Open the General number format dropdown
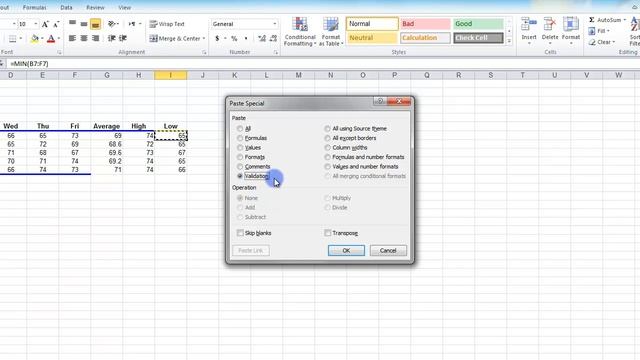The image size is (640, 360). tap(275, 24)
